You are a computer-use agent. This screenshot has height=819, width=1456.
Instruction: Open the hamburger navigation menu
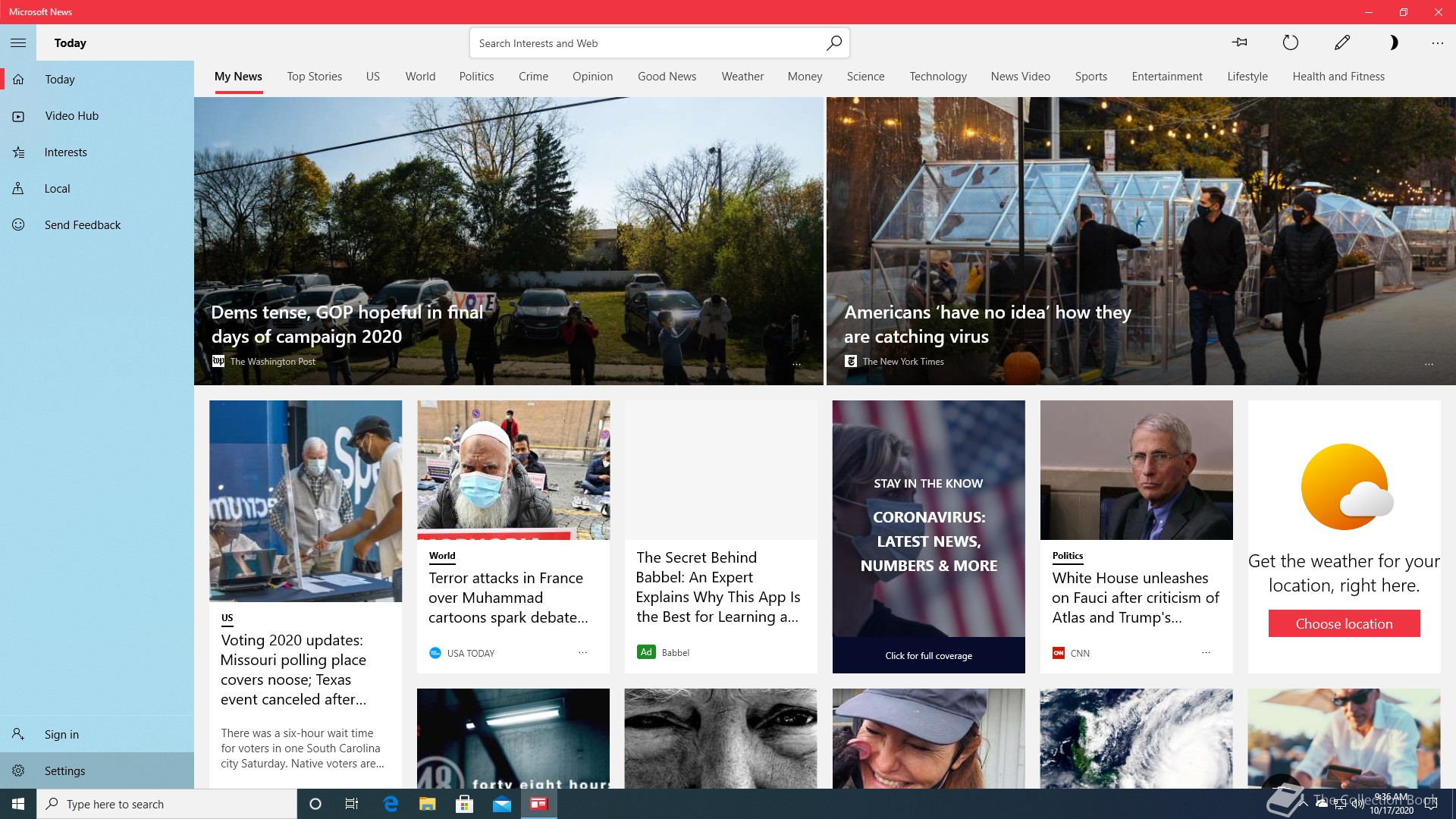pos(18,43)
